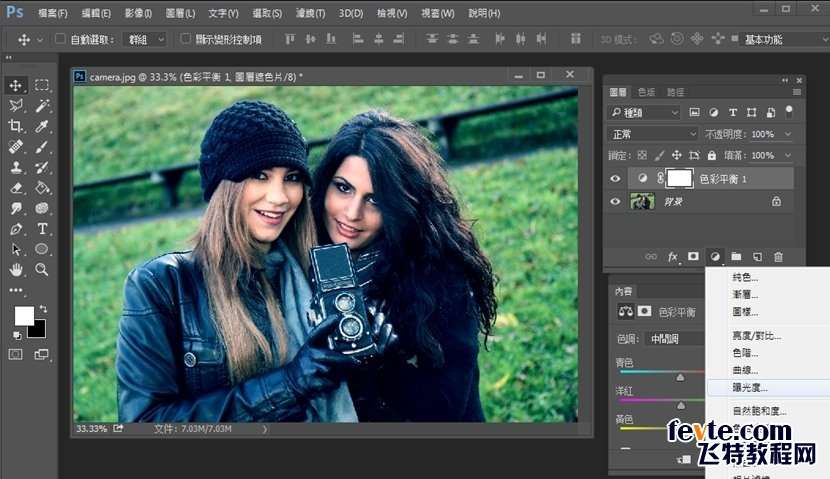Click the delete layer trash icon
The width and height of the screenshot is (830, 479).
click(x=778, y=257)
